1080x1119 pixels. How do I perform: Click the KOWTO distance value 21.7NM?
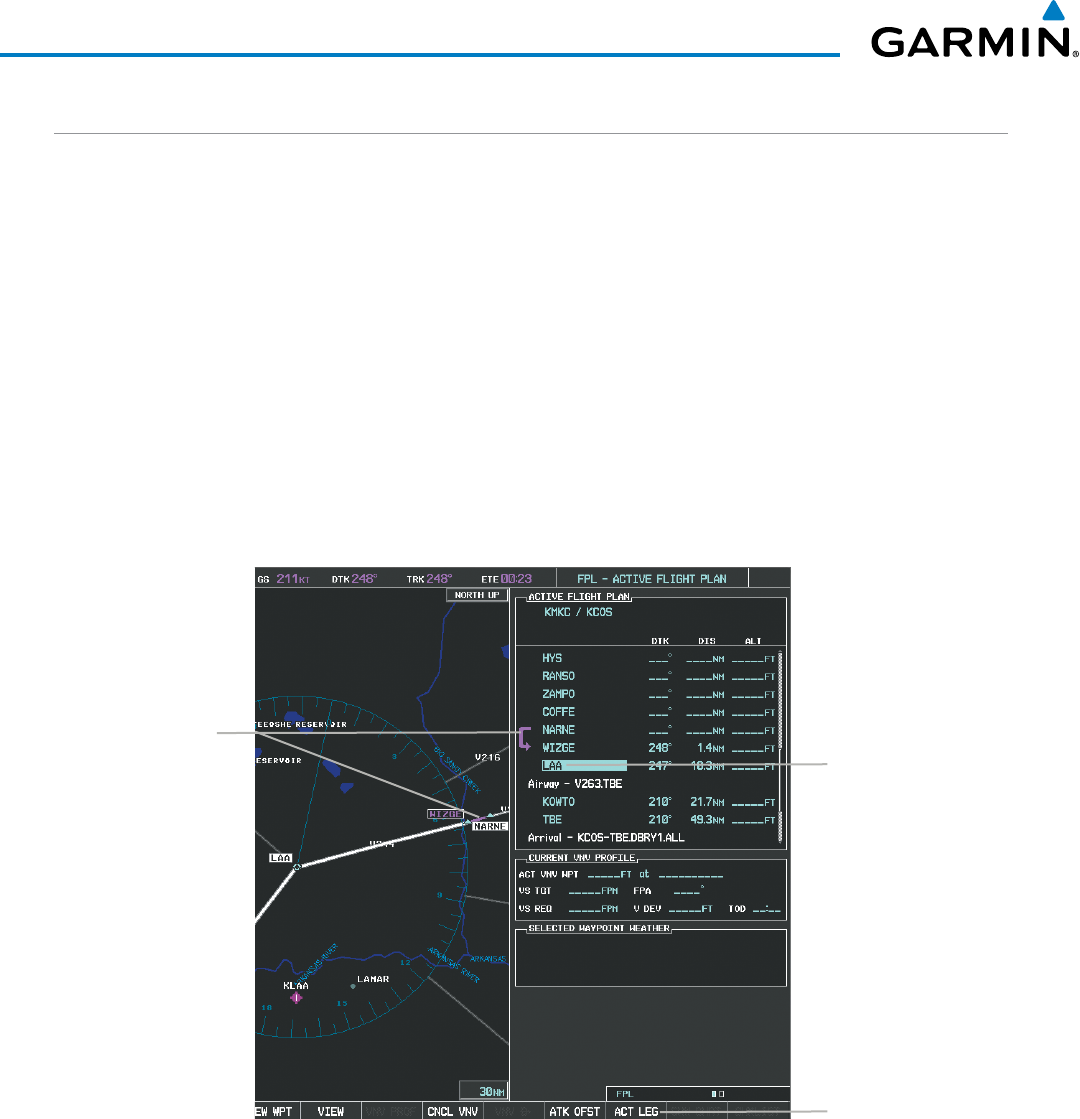[x=707, y=802]
